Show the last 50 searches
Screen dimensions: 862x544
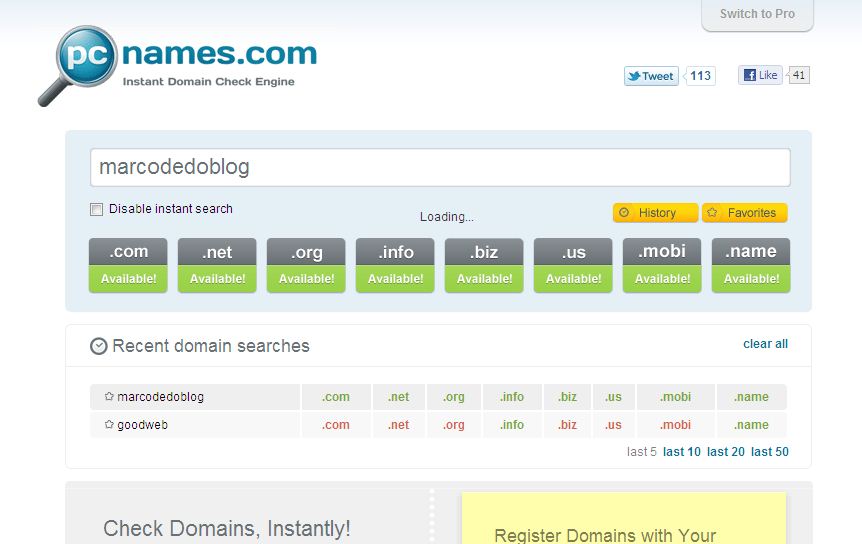point(770,452)
